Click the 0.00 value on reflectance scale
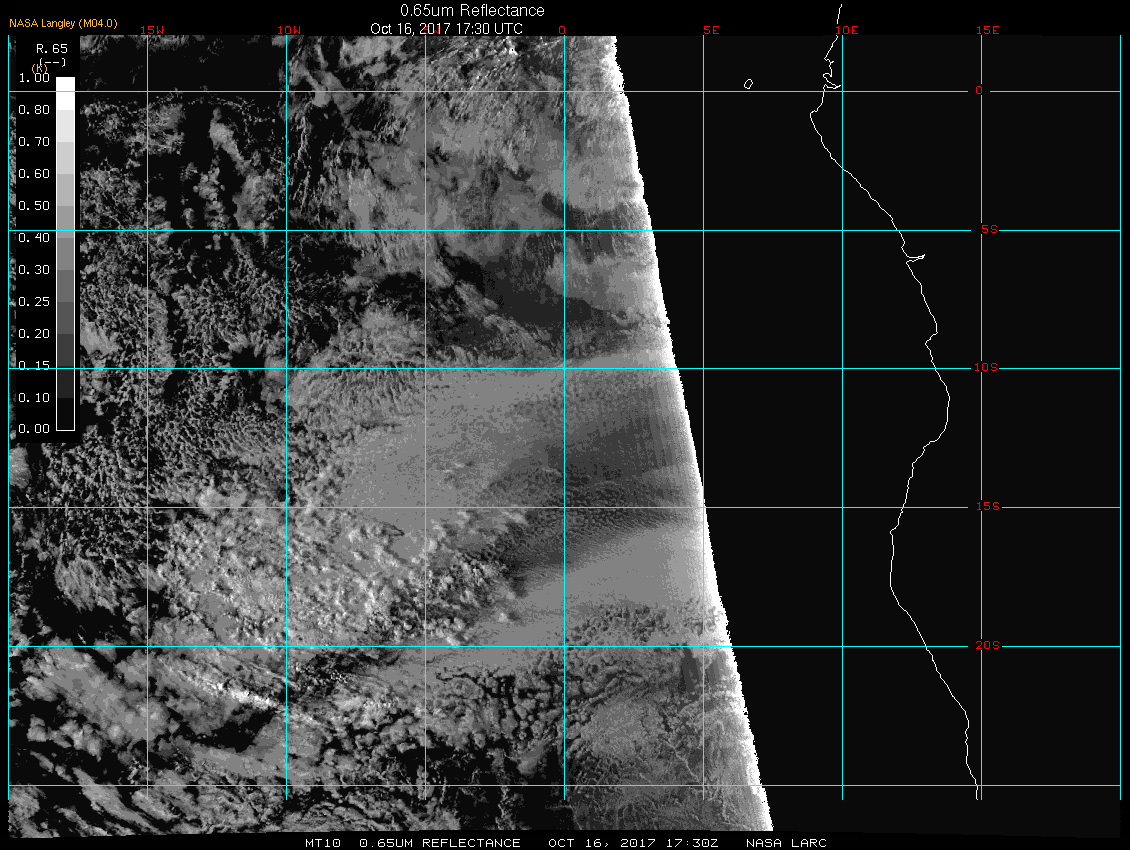Screen dimensions: 1130x850 [34, 429]
